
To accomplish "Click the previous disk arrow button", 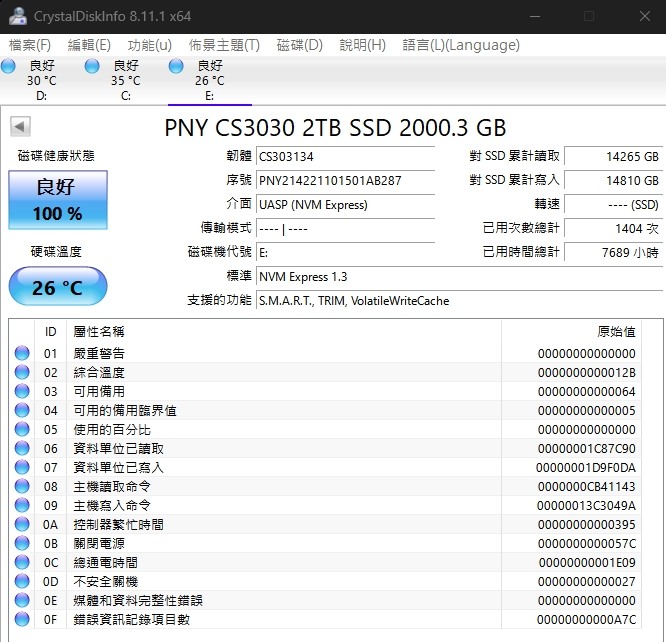I will coord(20,127).
